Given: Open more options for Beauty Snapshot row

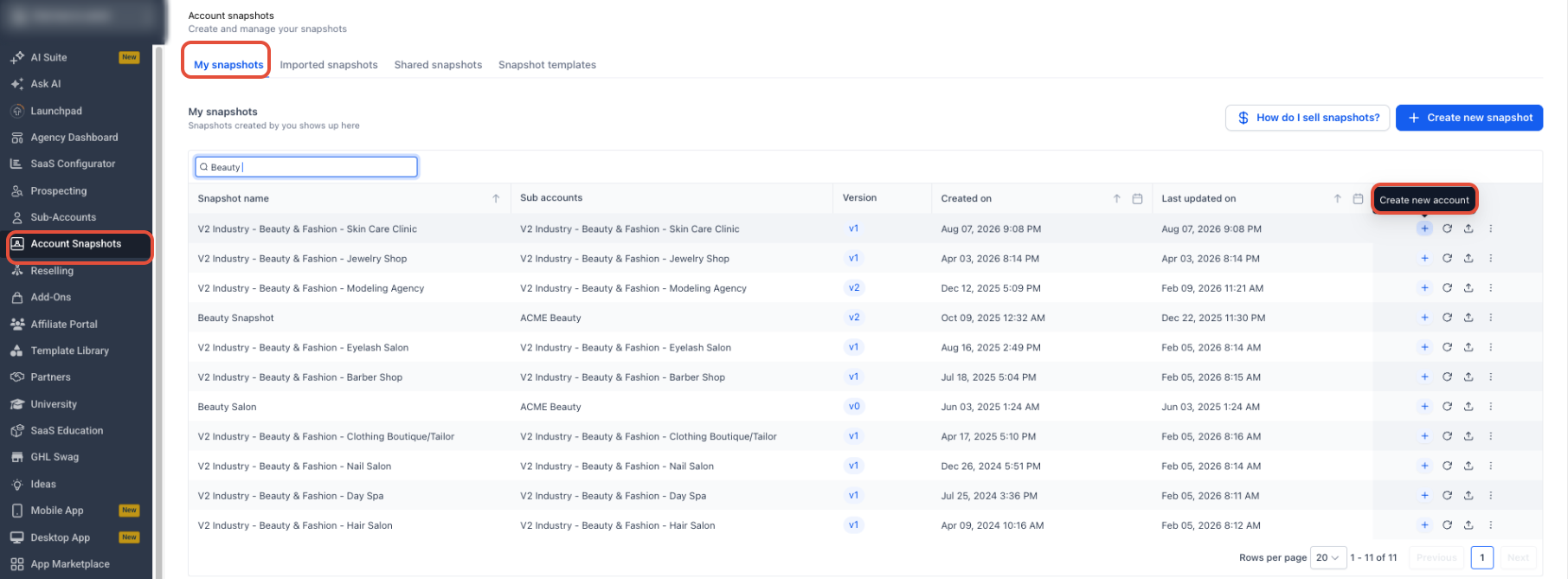Looking at the screenshot, I should pos(1490,318).
